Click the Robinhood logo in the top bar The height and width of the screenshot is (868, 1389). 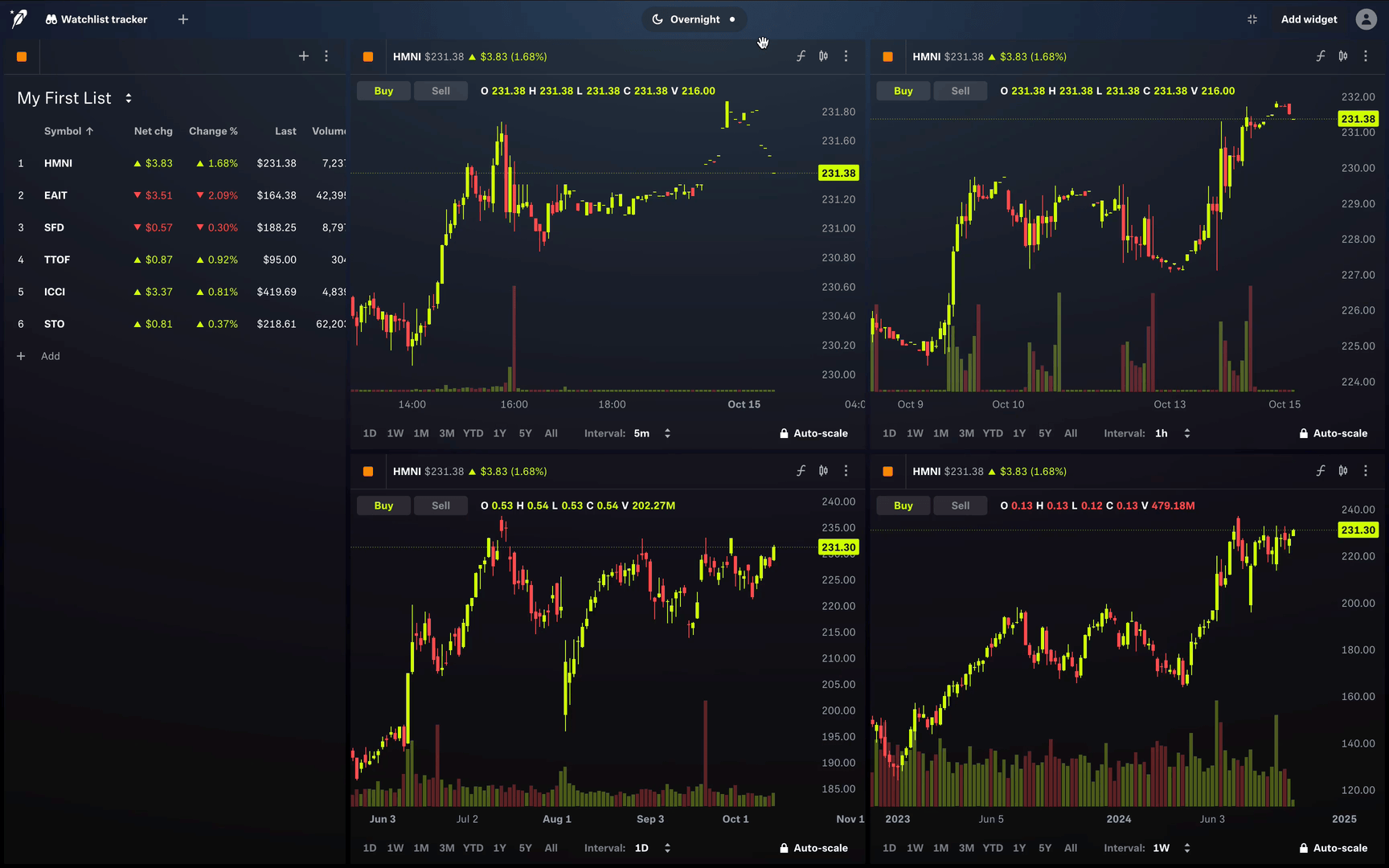[x=18, y=18]
